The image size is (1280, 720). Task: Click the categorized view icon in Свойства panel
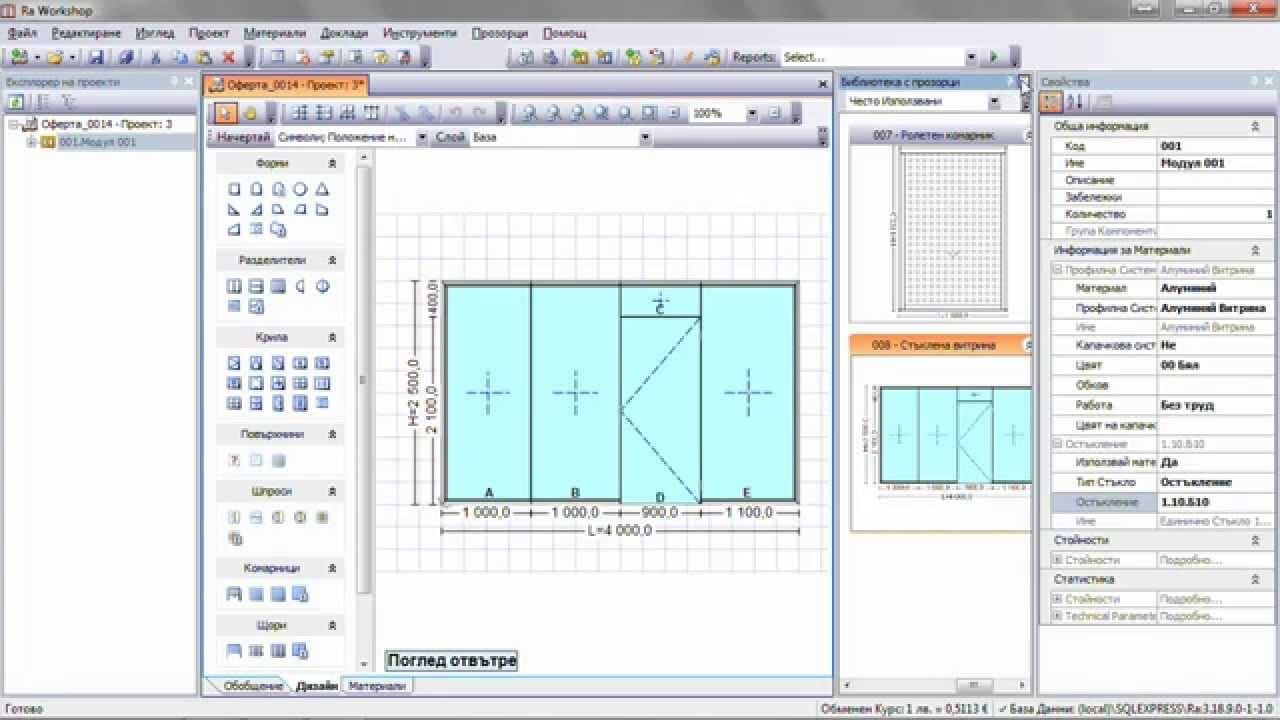click(x=1051, y=101)
